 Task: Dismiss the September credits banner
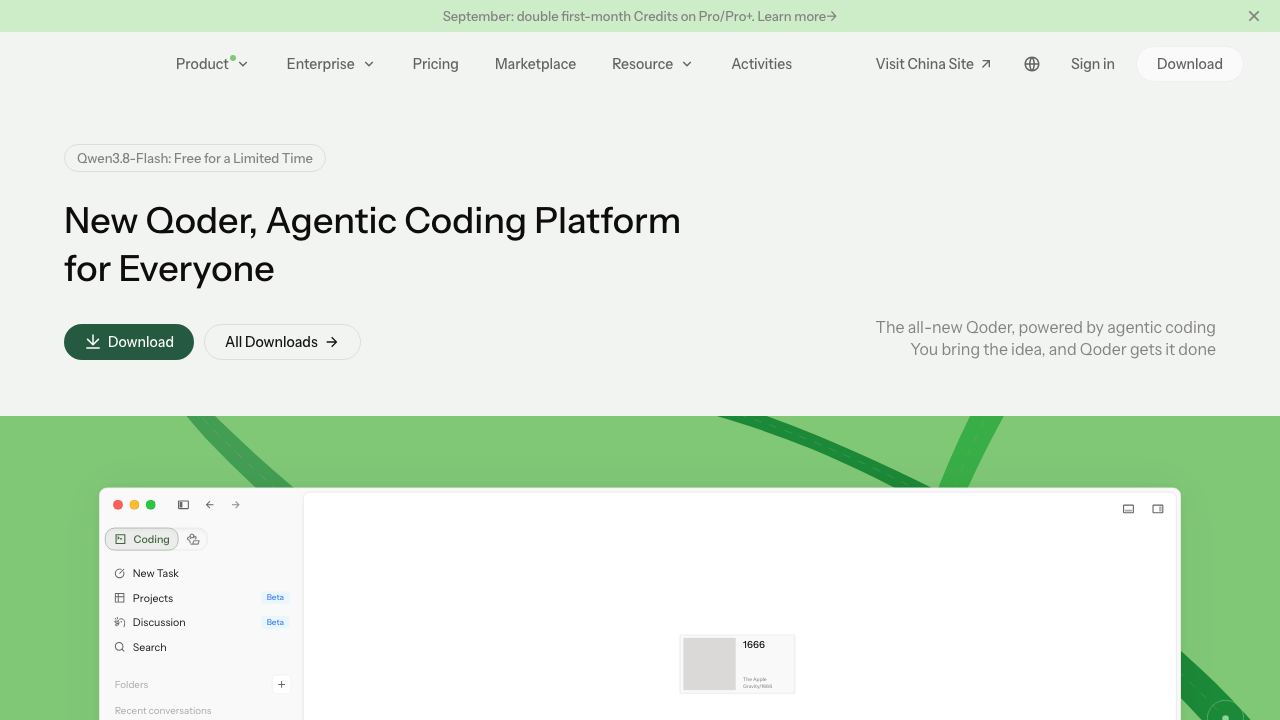point(1254,16)
